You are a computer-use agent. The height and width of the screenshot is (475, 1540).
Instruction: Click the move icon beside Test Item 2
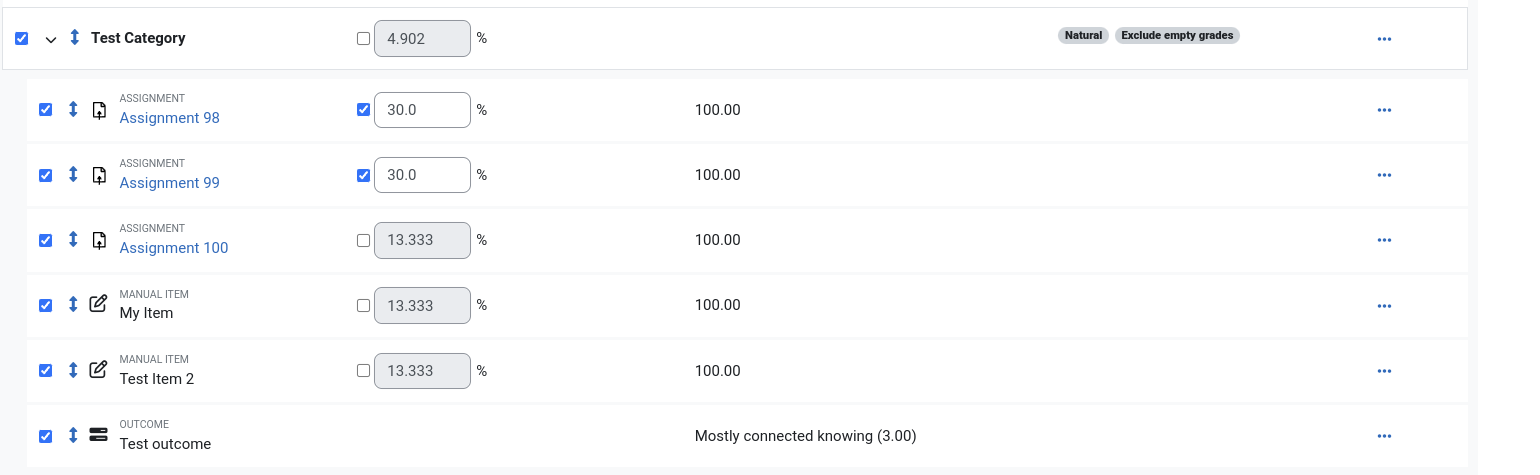(73, 370)
